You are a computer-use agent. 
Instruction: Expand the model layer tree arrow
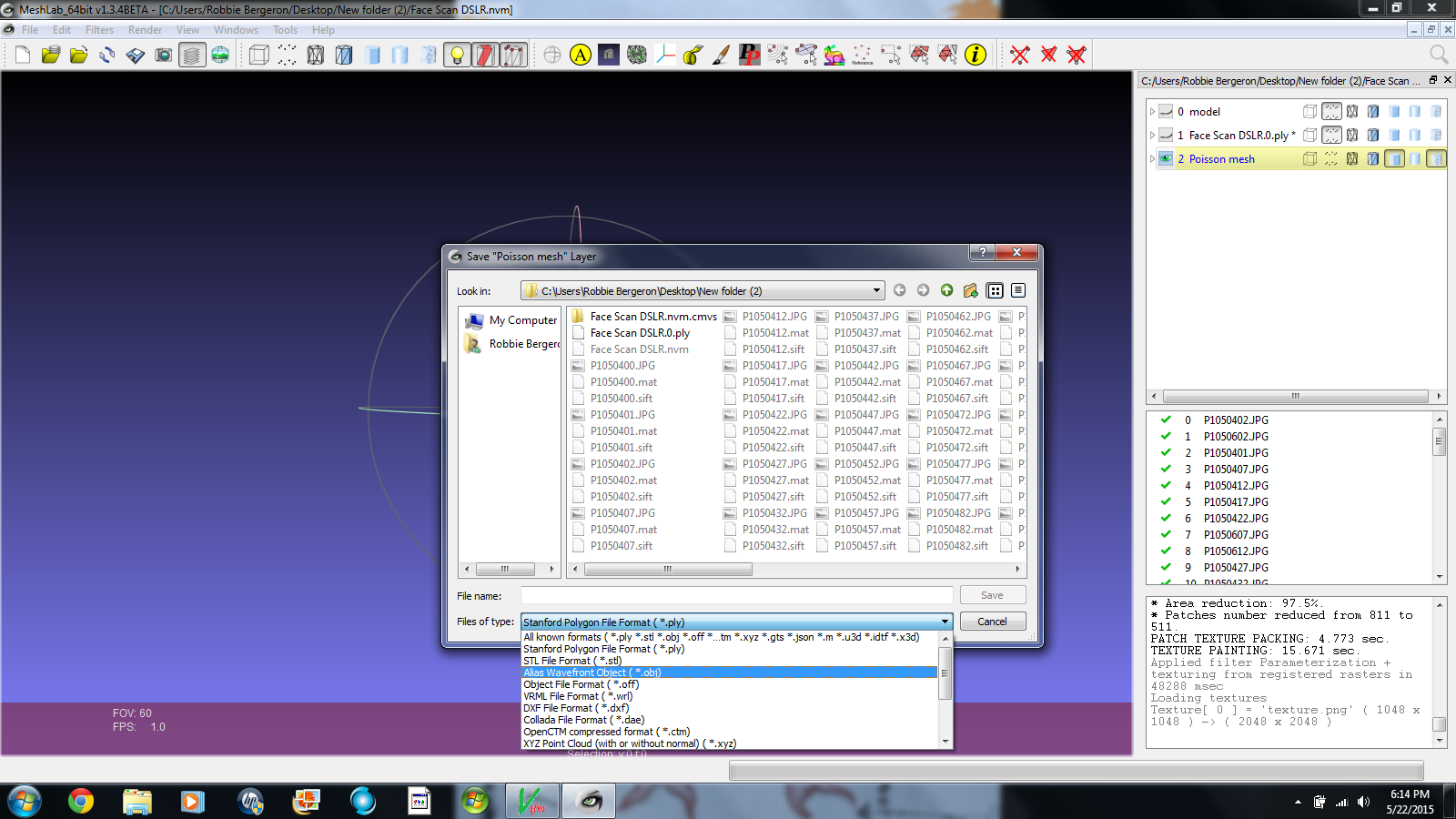point(1152,111)
